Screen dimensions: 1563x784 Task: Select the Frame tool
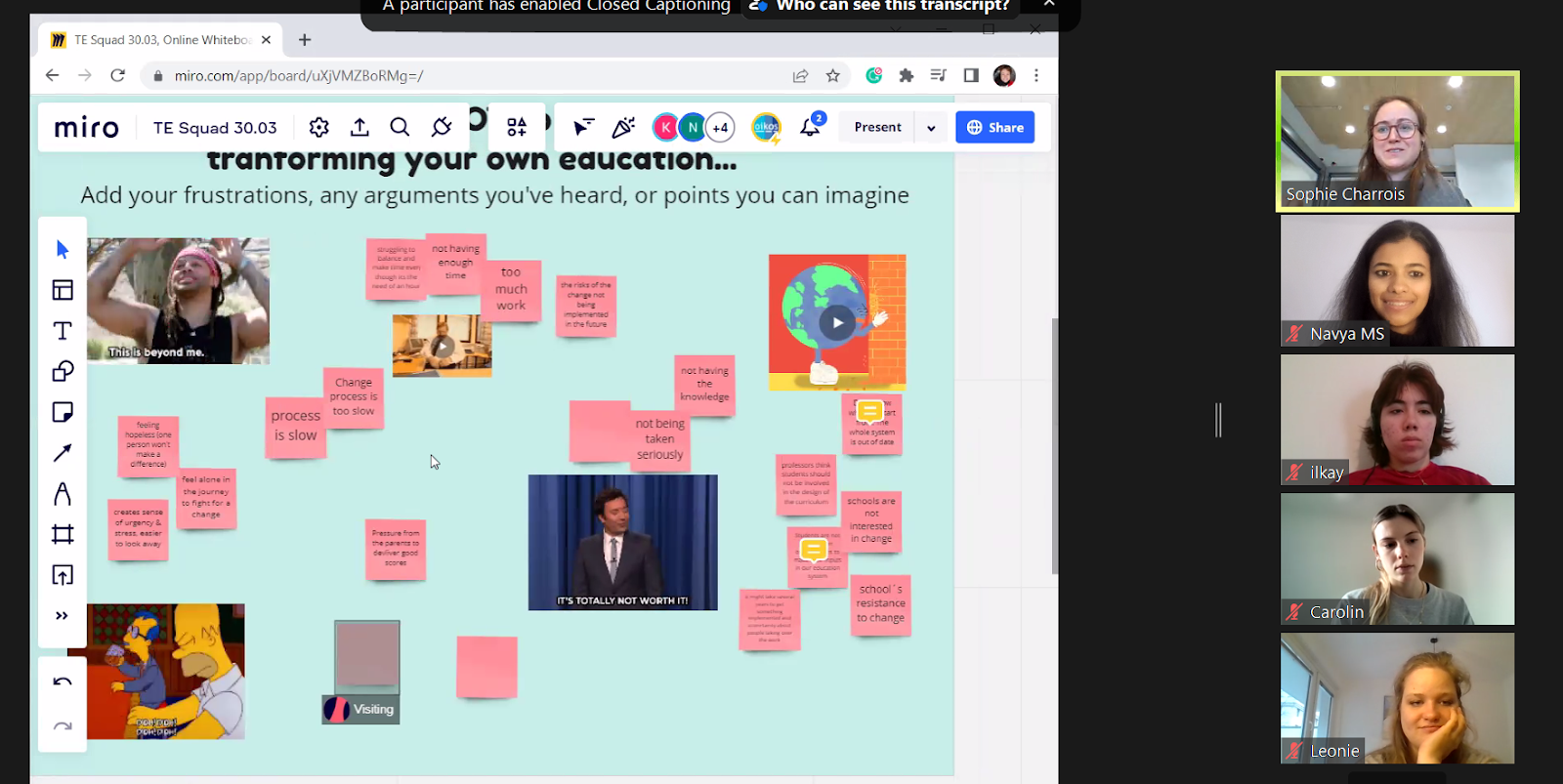pos(63,534)
